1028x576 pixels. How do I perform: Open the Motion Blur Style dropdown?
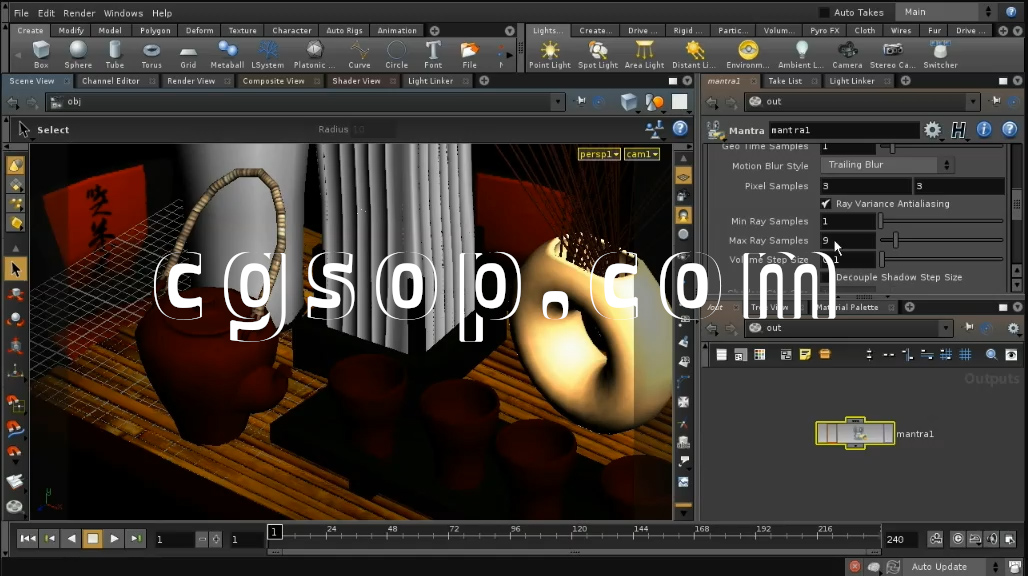(886, 165)
